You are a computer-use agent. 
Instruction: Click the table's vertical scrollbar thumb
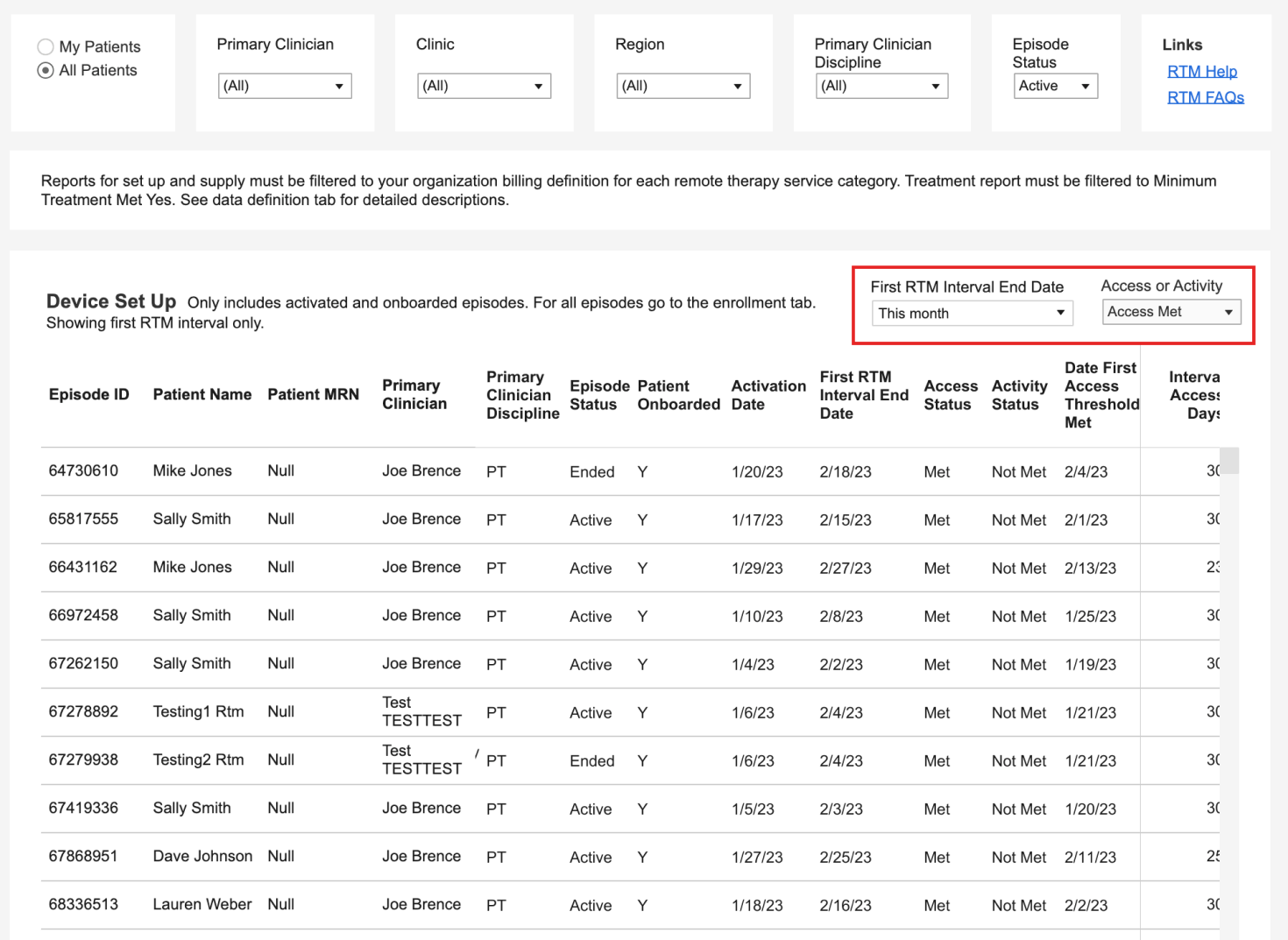(1230, 461)
